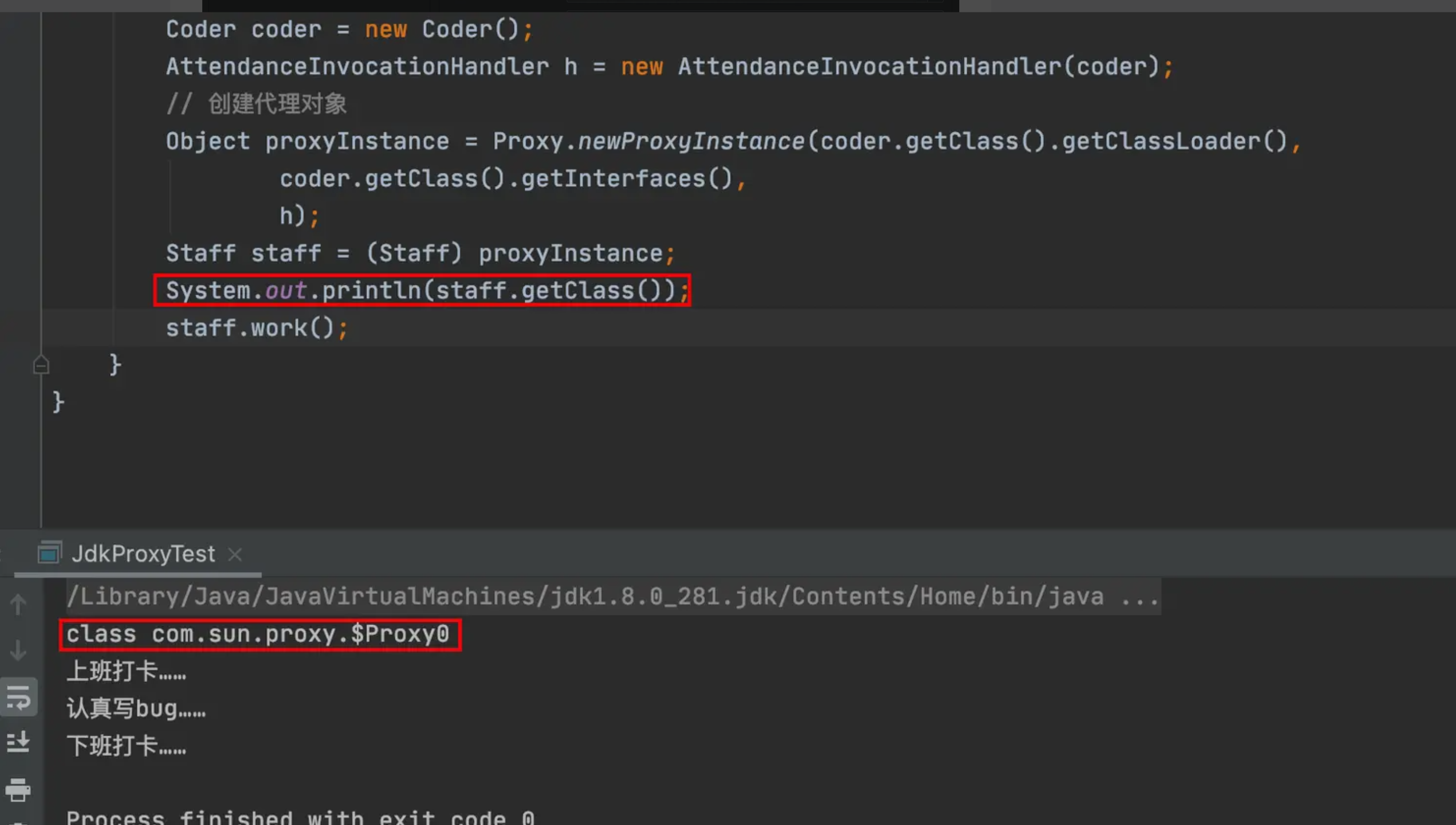This screenshot has height=825, width=1456.
Task: Click the staff.work() code line
Action: [x=256, y=328]
